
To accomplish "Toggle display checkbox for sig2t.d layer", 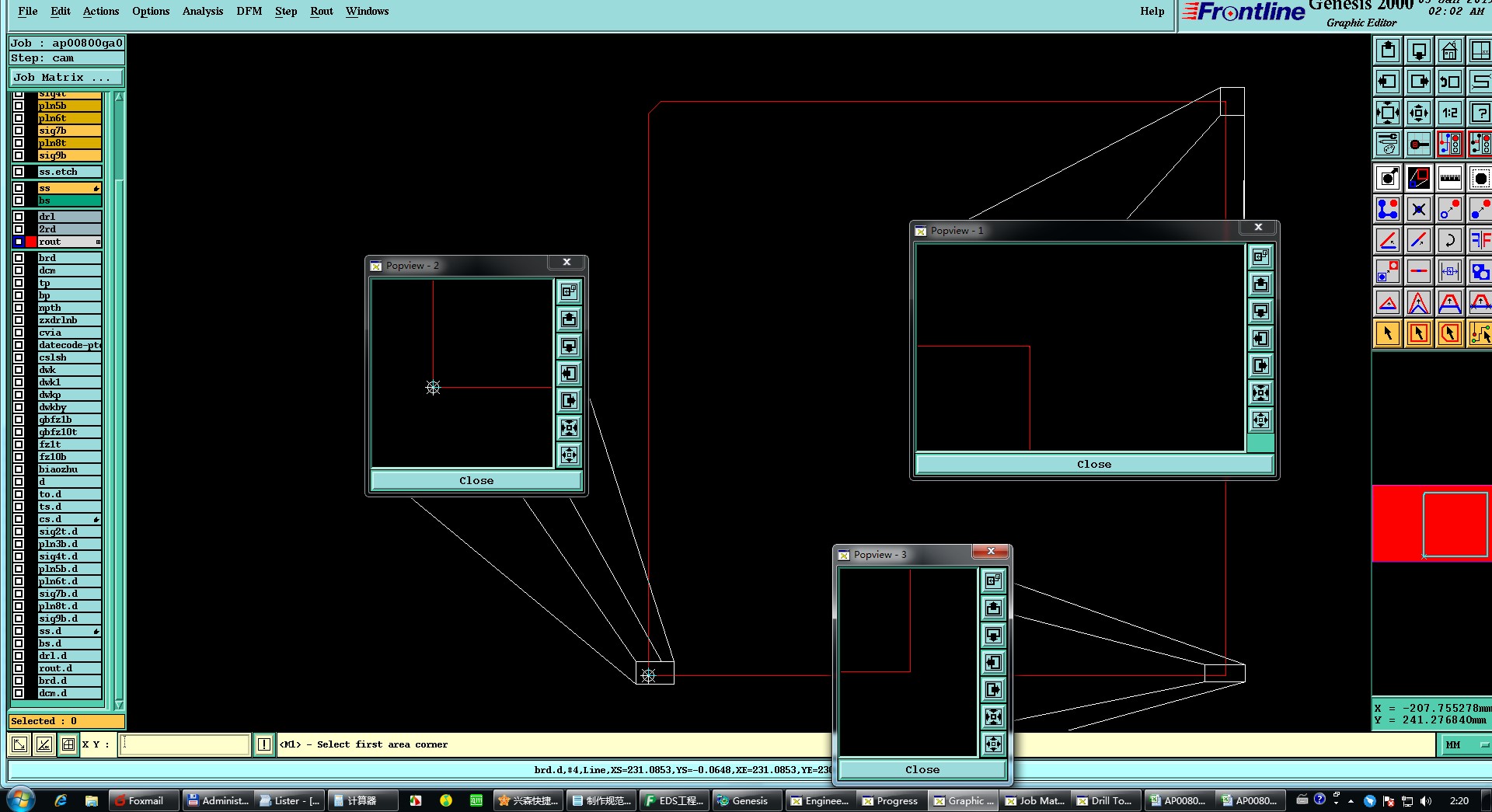I will tap(19, 531).
